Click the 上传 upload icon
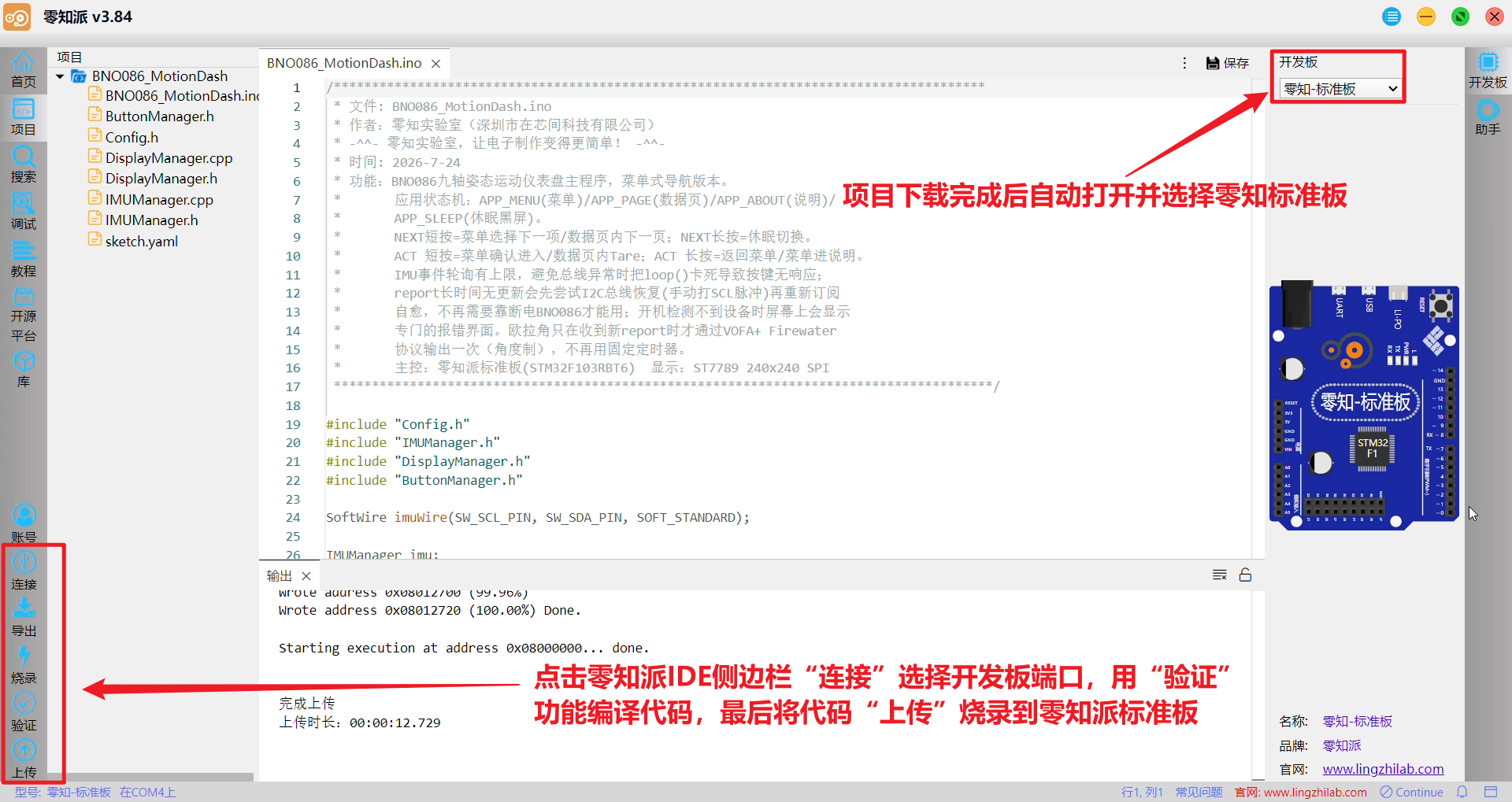 click(x=24, y=759)
